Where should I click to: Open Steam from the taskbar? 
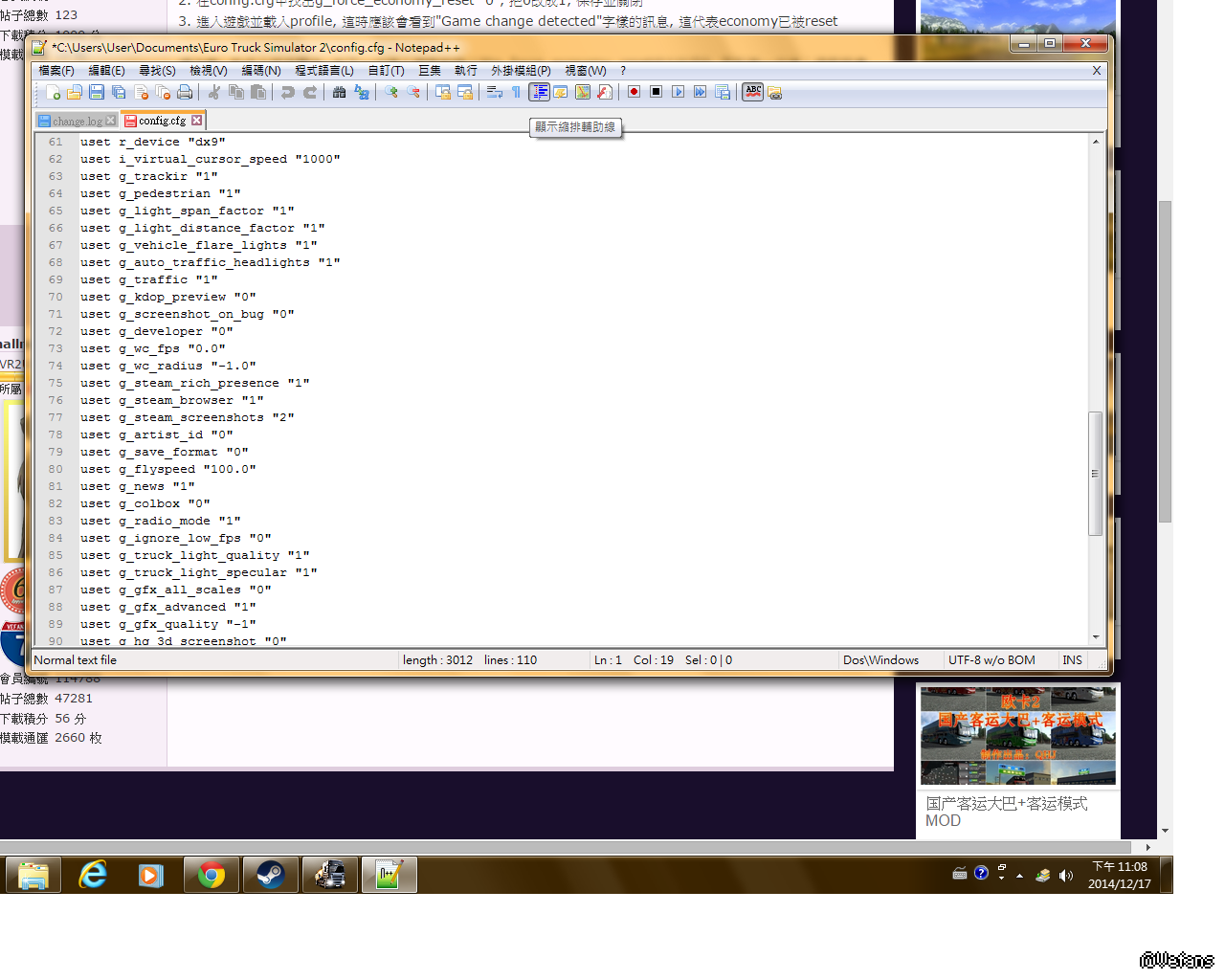pos(271,875)
